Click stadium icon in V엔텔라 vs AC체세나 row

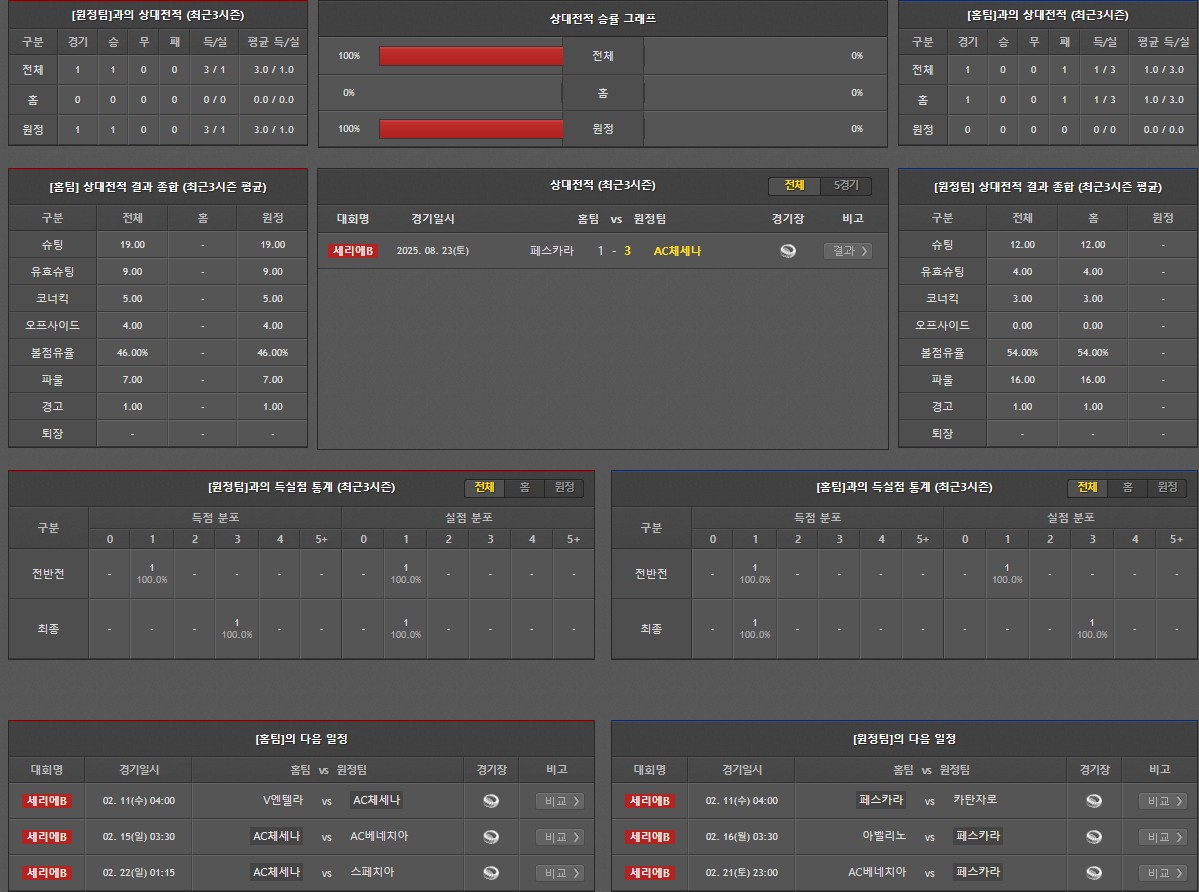tap(491, 801)
